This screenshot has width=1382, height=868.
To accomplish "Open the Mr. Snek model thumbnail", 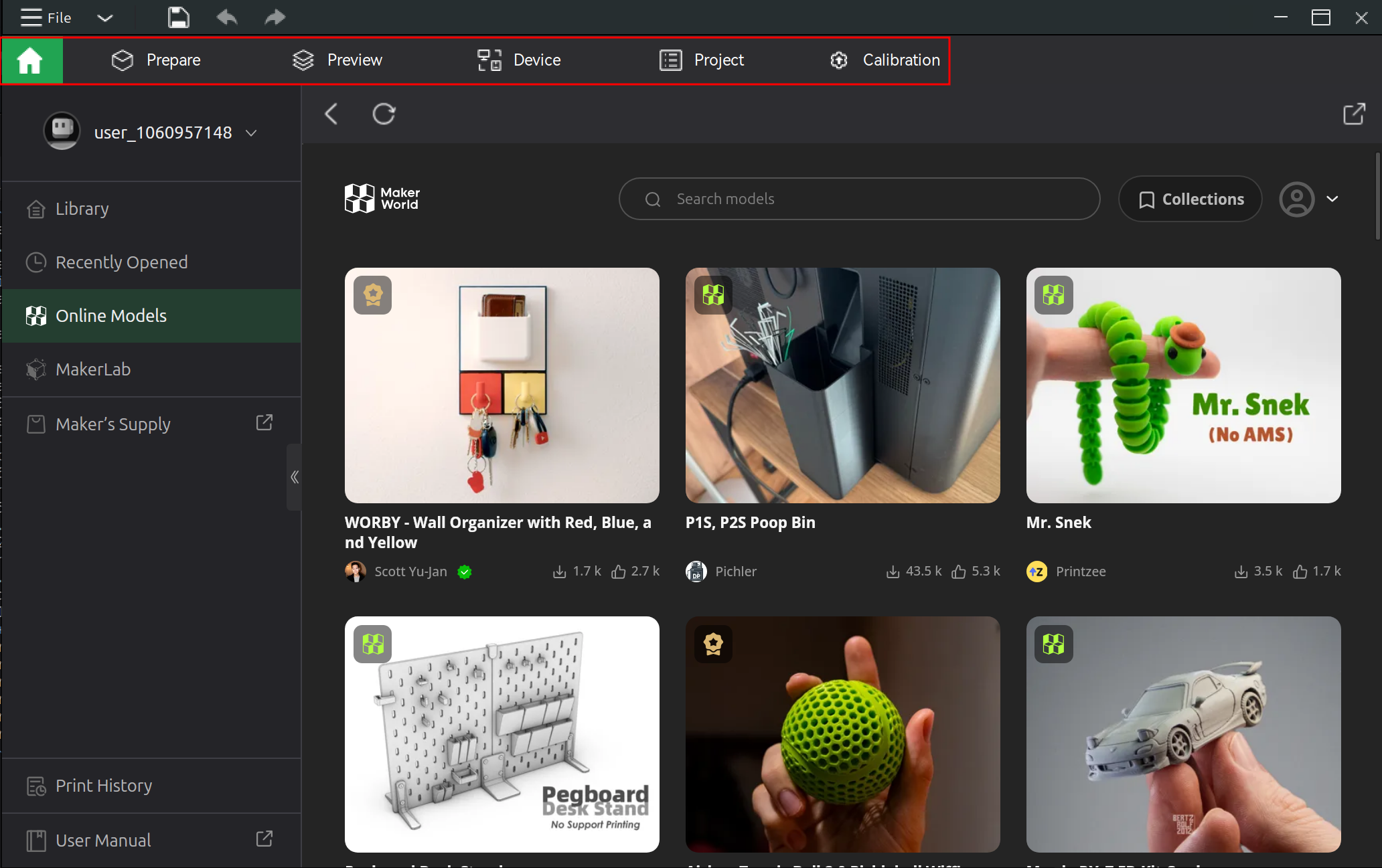I will click(1184, 385).
